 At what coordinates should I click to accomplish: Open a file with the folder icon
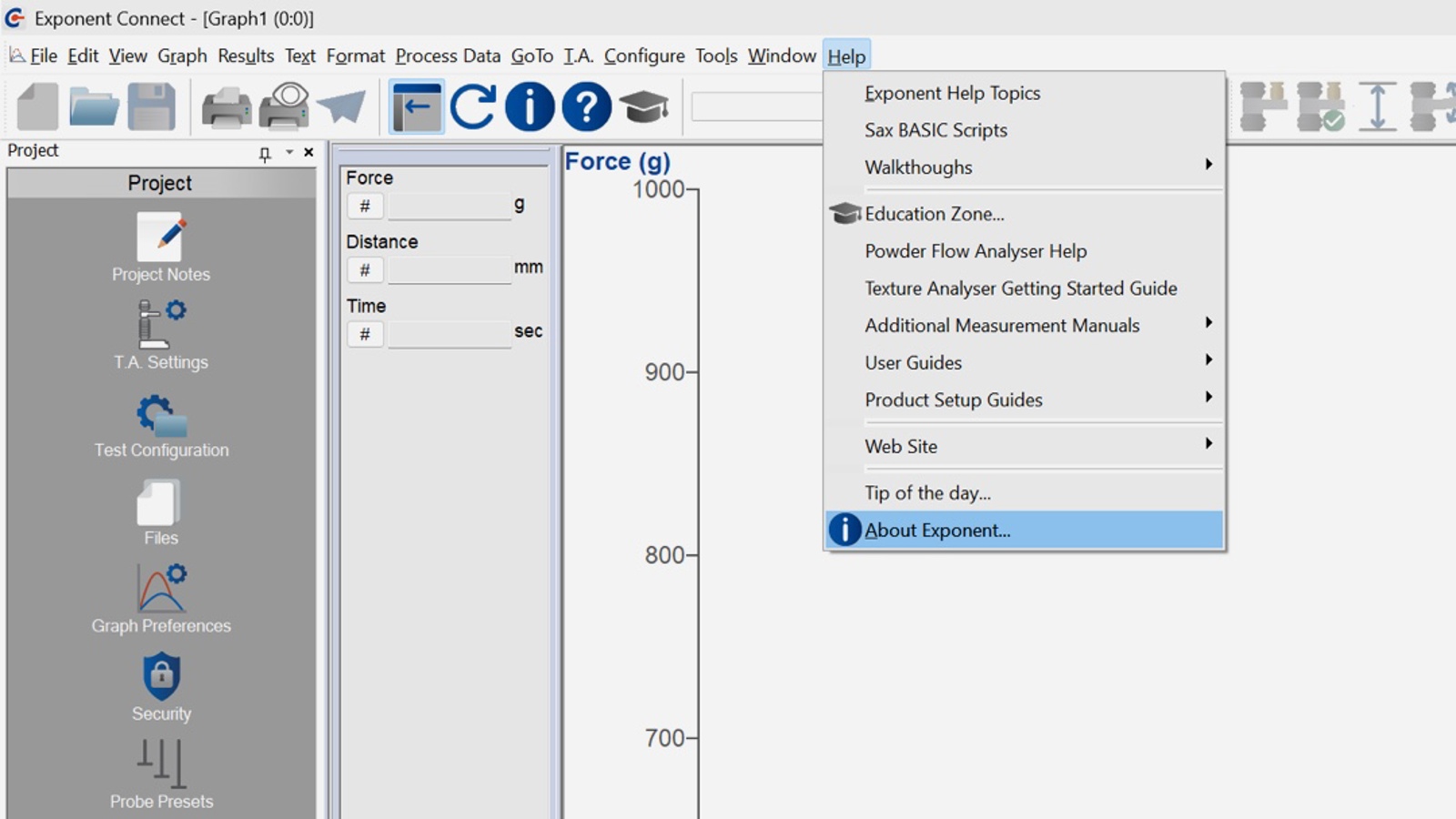click(x=94, y=106)
